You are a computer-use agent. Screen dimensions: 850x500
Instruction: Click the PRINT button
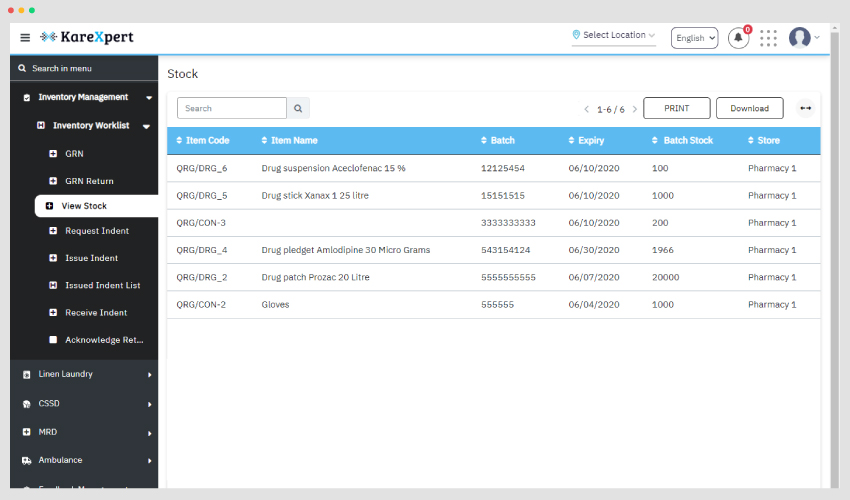677,108
